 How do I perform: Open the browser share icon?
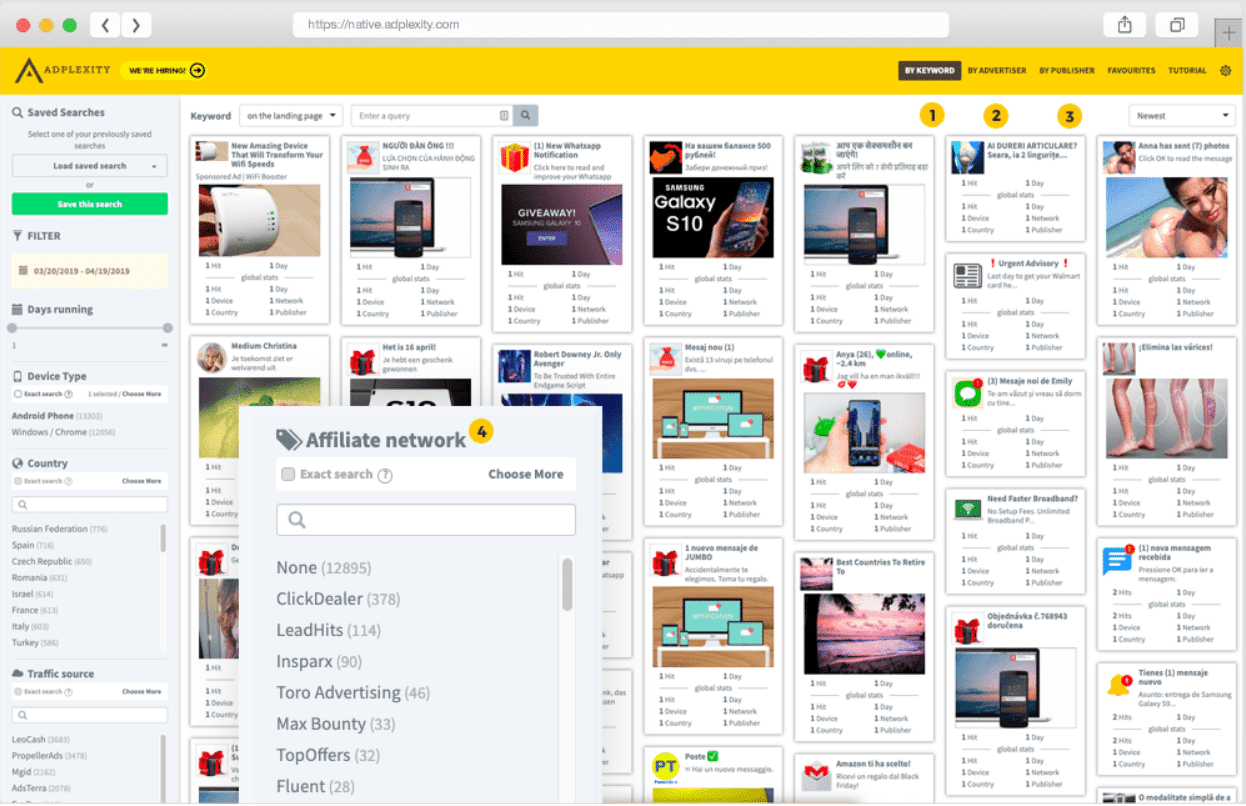tap(1124, 25)
